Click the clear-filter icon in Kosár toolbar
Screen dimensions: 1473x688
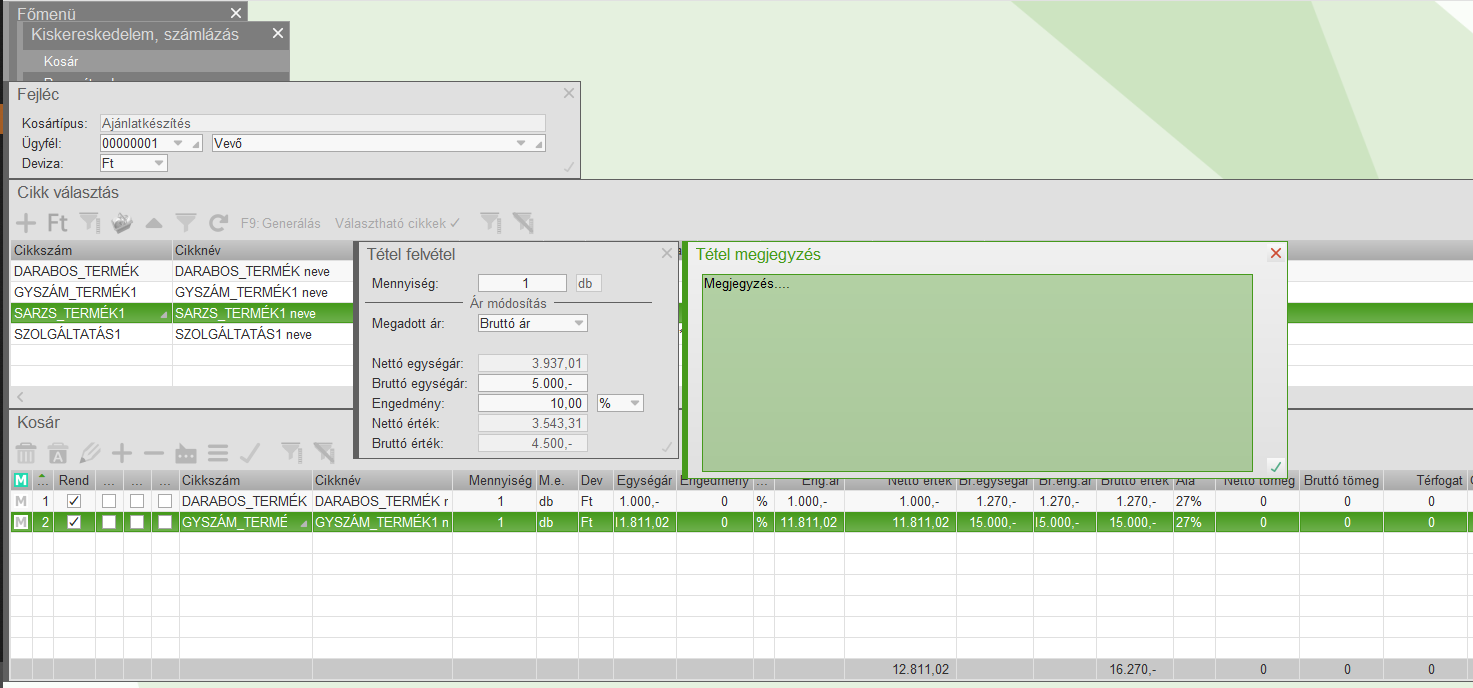(x=323, y=453)
